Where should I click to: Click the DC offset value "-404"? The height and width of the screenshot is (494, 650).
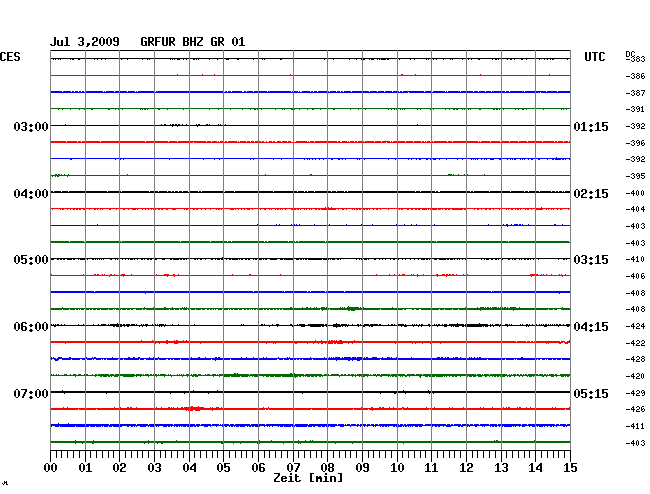pos(635,209)
